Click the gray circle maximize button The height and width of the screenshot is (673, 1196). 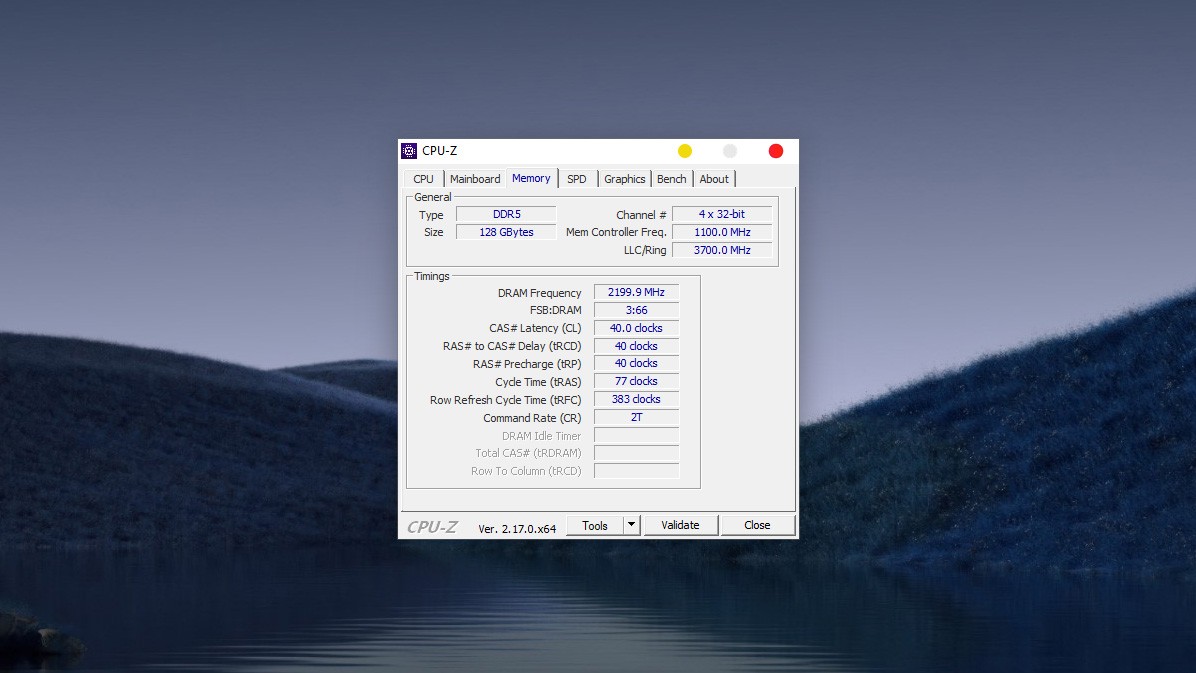coord(730,151)
